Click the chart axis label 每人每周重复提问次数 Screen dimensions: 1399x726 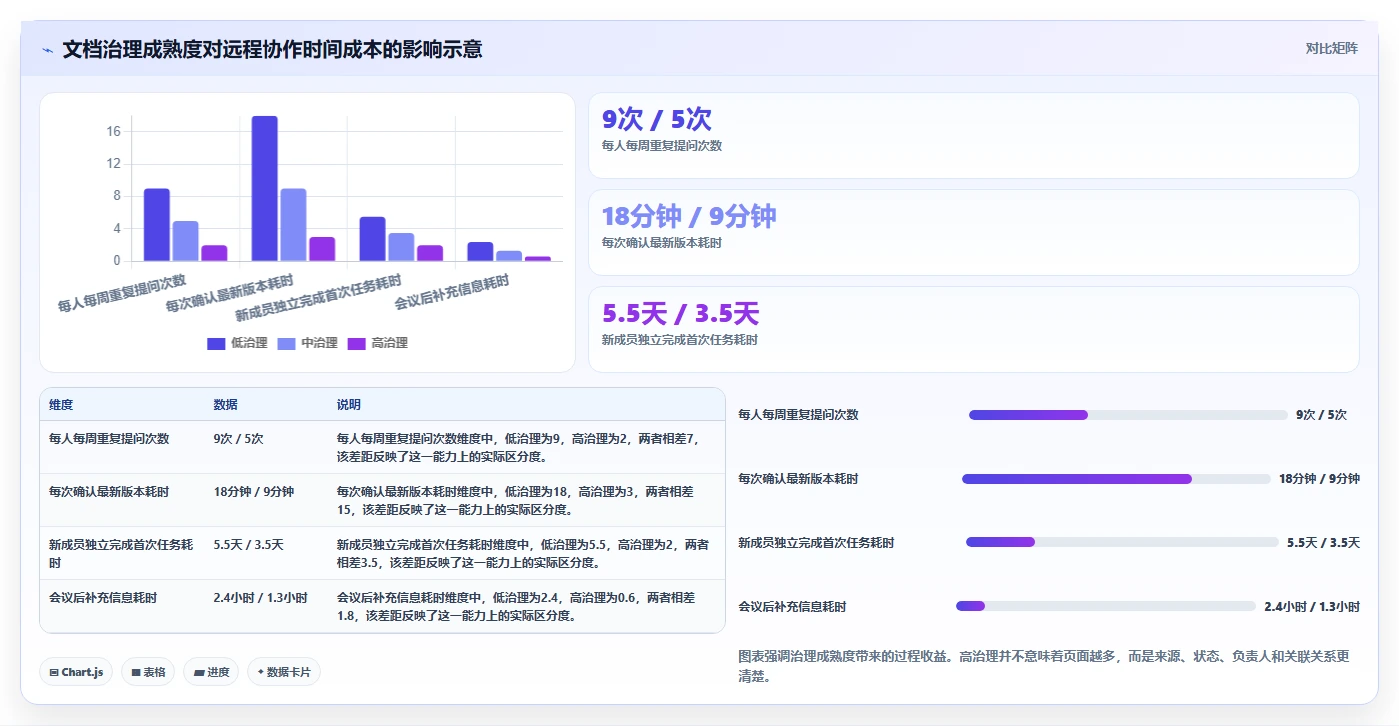[x=121, y=293]
